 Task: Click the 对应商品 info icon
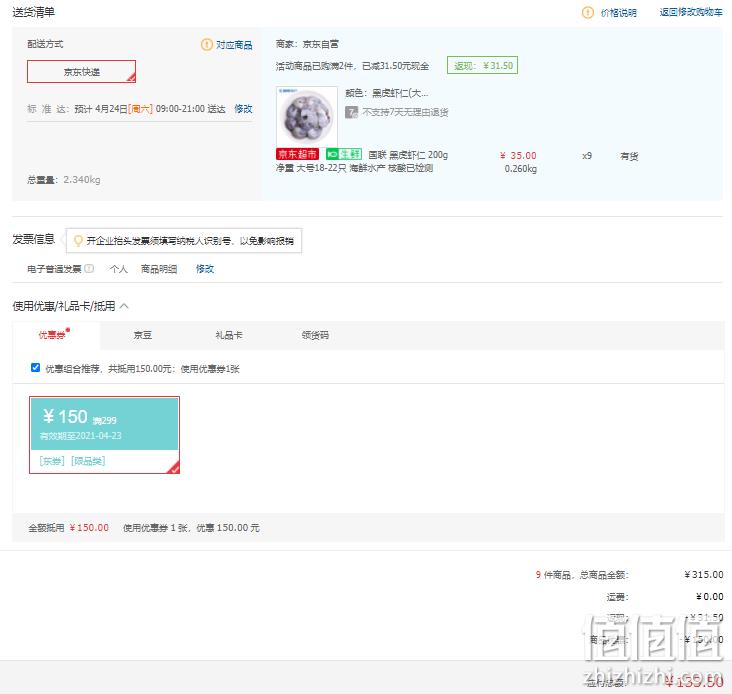pos(206,45)
